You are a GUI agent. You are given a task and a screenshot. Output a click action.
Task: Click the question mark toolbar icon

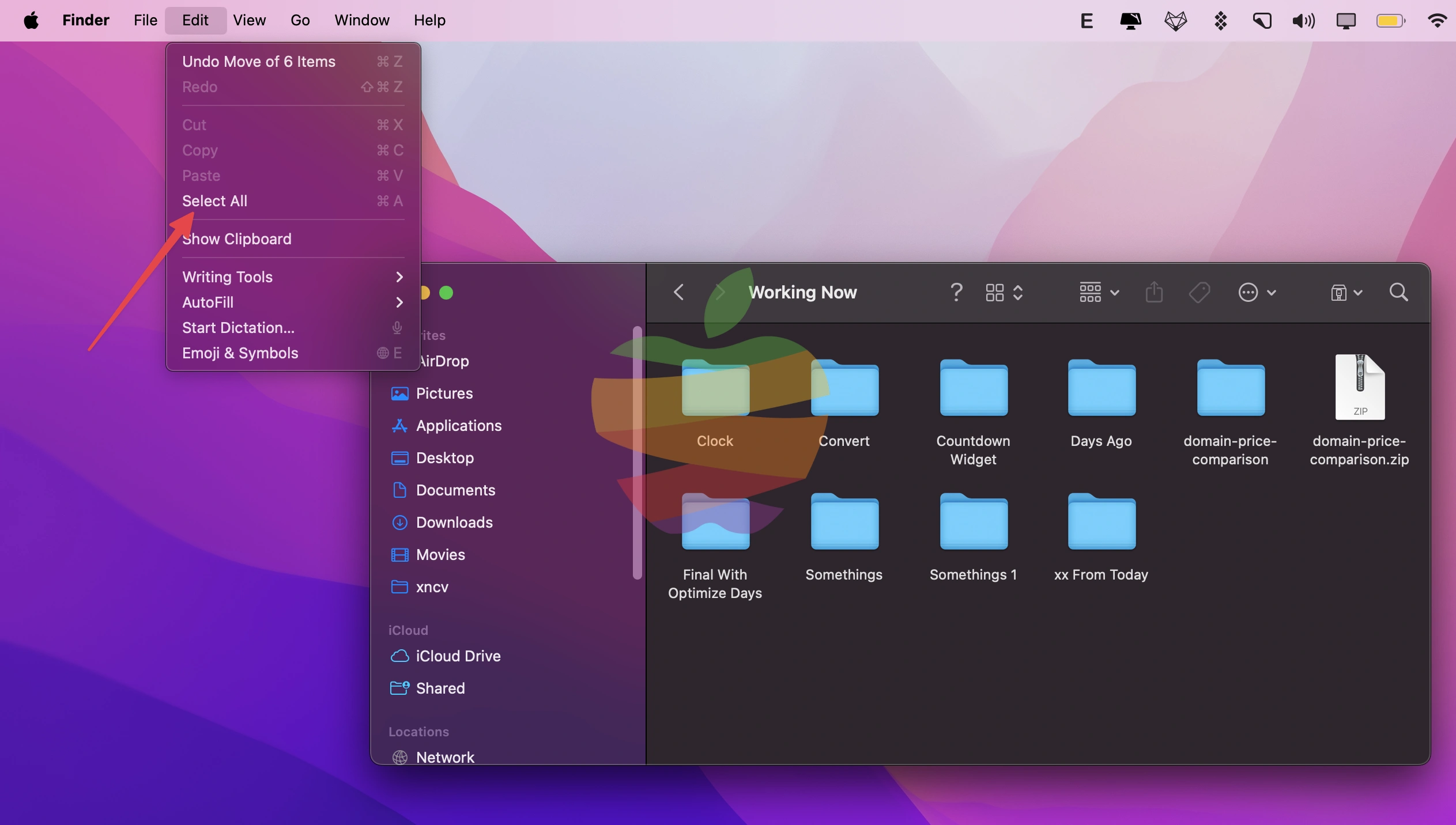[x=956, y=292]
